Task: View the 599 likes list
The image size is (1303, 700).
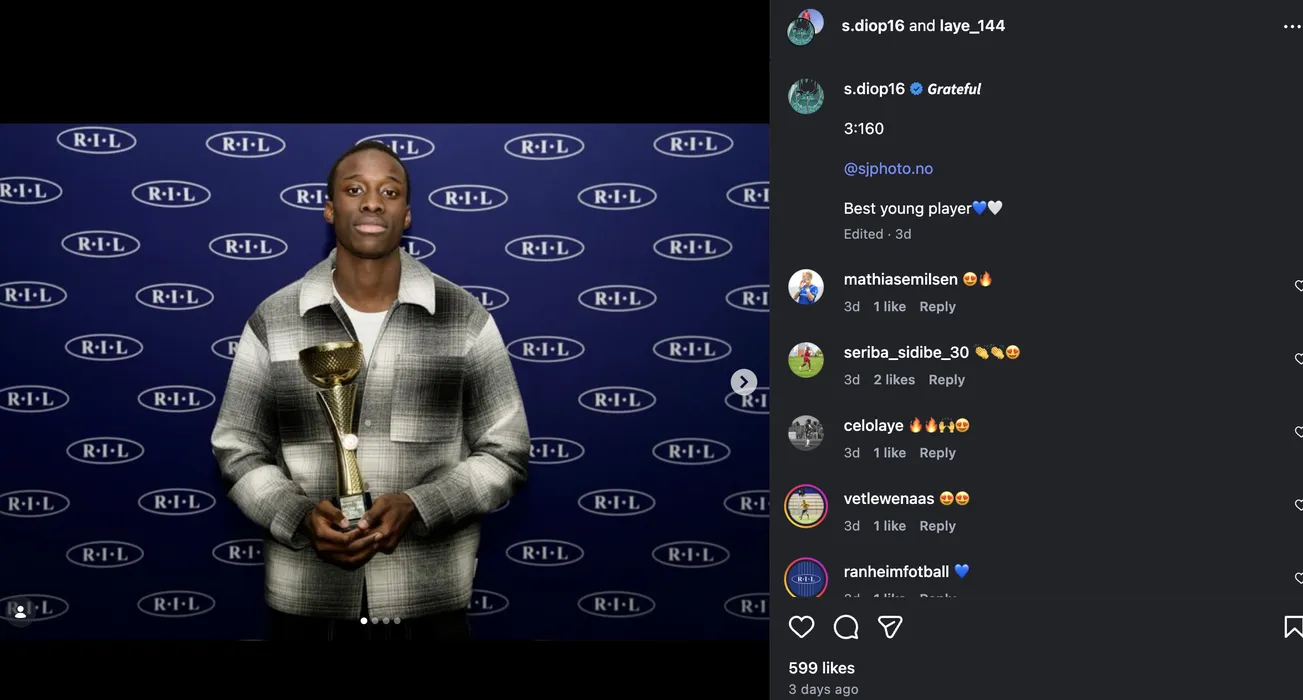Action: 821,668
